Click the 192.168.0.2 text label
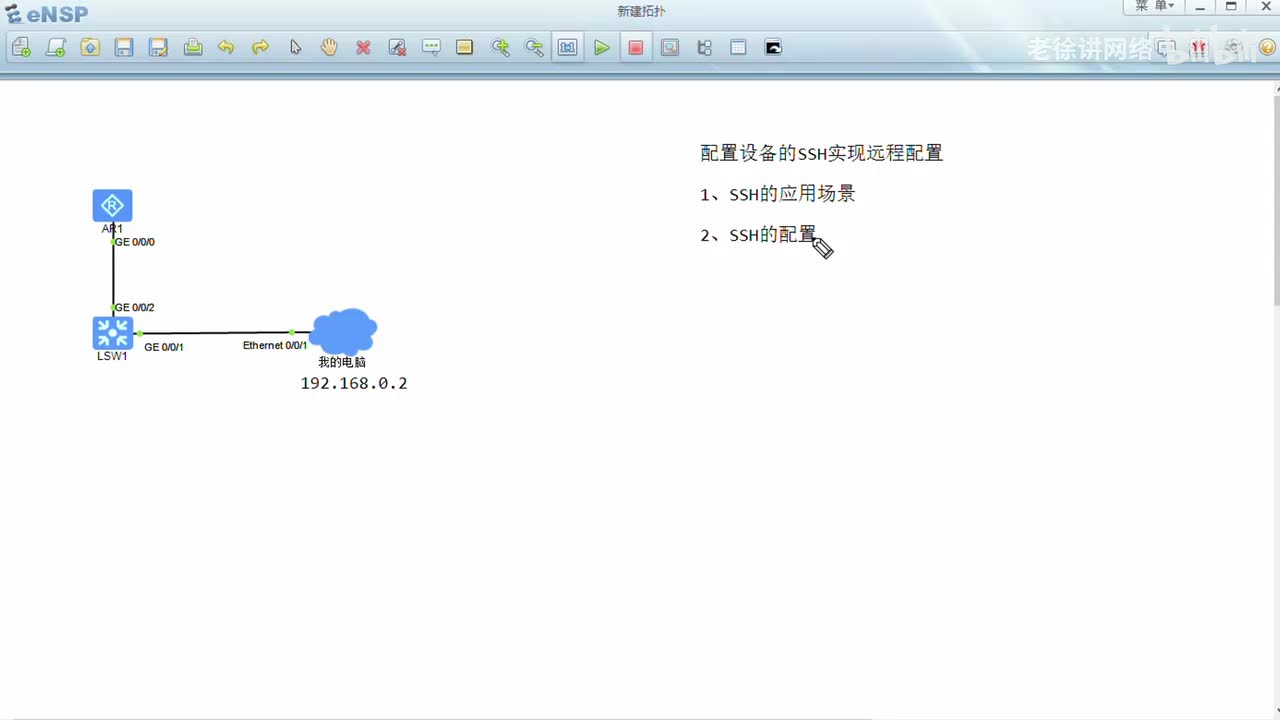1280x720 pixels. pos(354,383)
